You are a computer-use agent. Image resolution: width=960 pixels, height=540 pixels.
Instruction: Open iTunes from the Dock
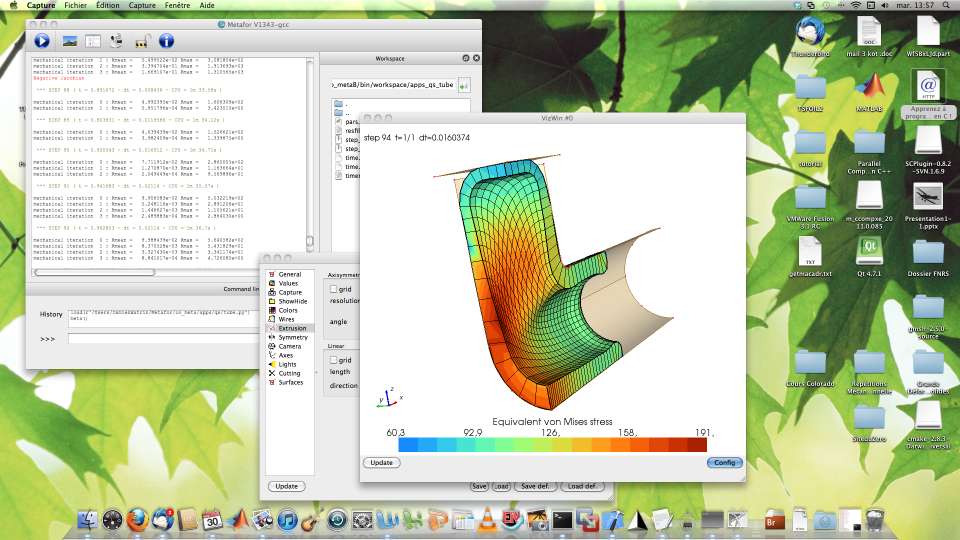click(287, 520)
